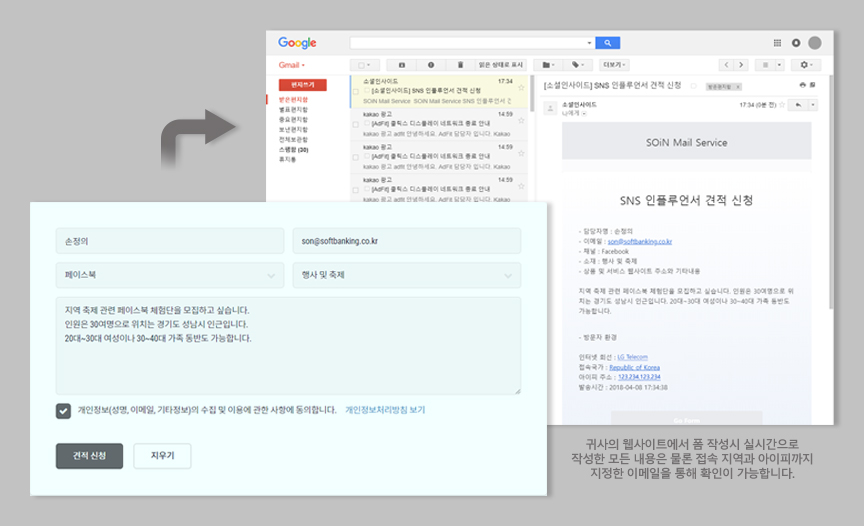Open the labels tag icon in Gmail toolbar

click(x=577, y=65)
